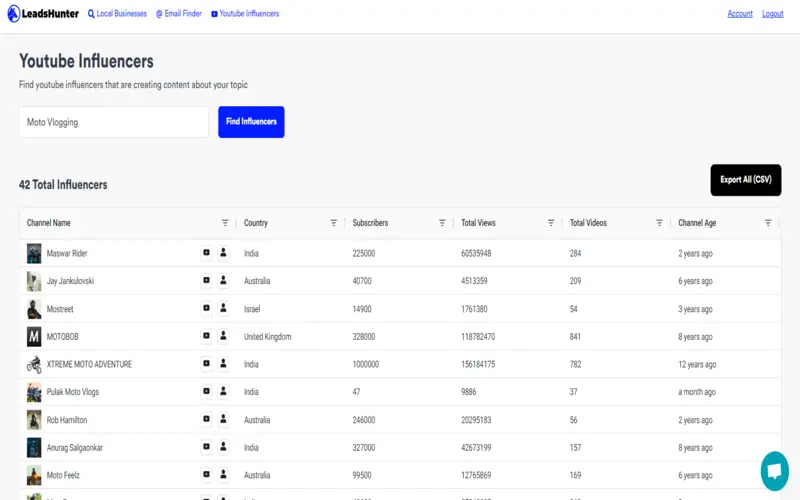Click United Kingdom country cell

pos(267,337)
